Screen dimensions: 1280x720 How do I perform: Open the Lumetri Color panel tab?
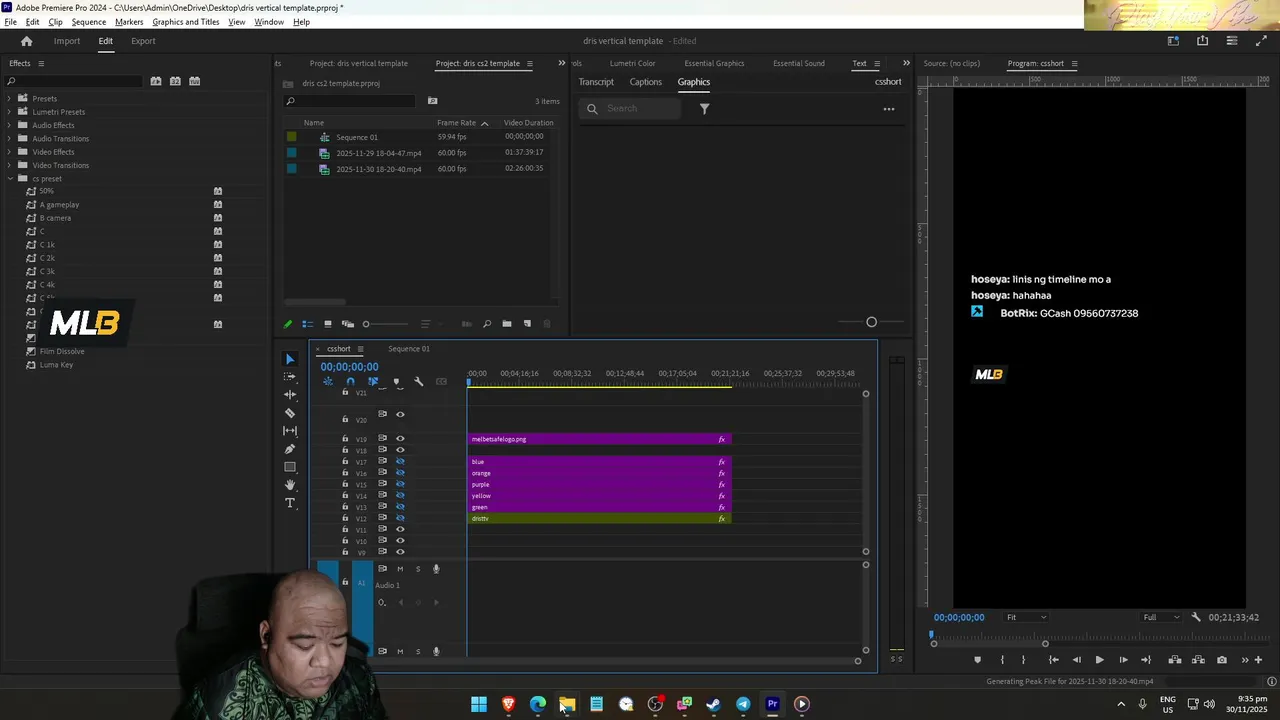[x=633, y=63]
